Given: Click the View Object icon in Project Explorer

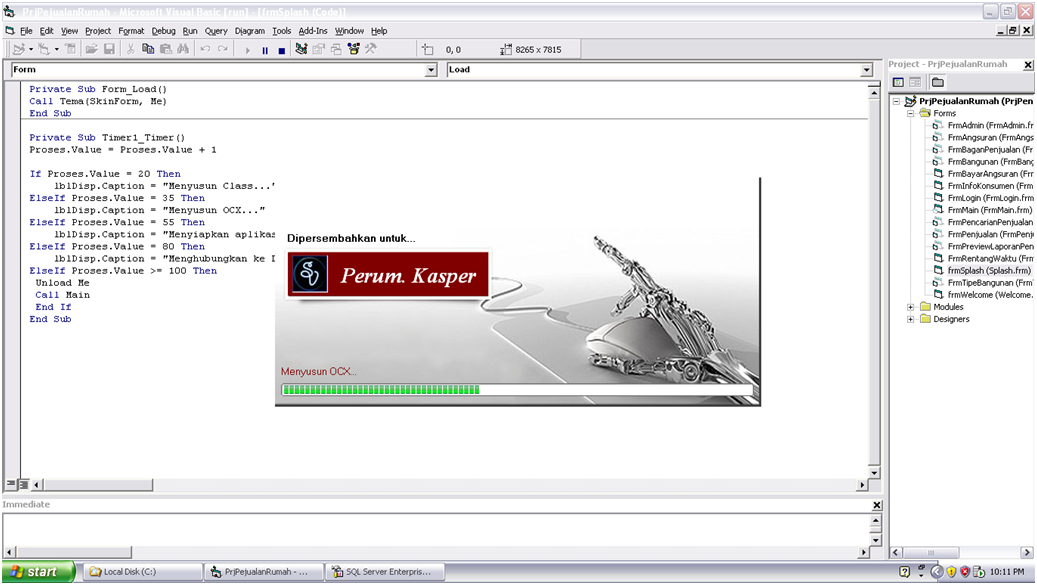Looking at the screenshot, I should point(916,81).
